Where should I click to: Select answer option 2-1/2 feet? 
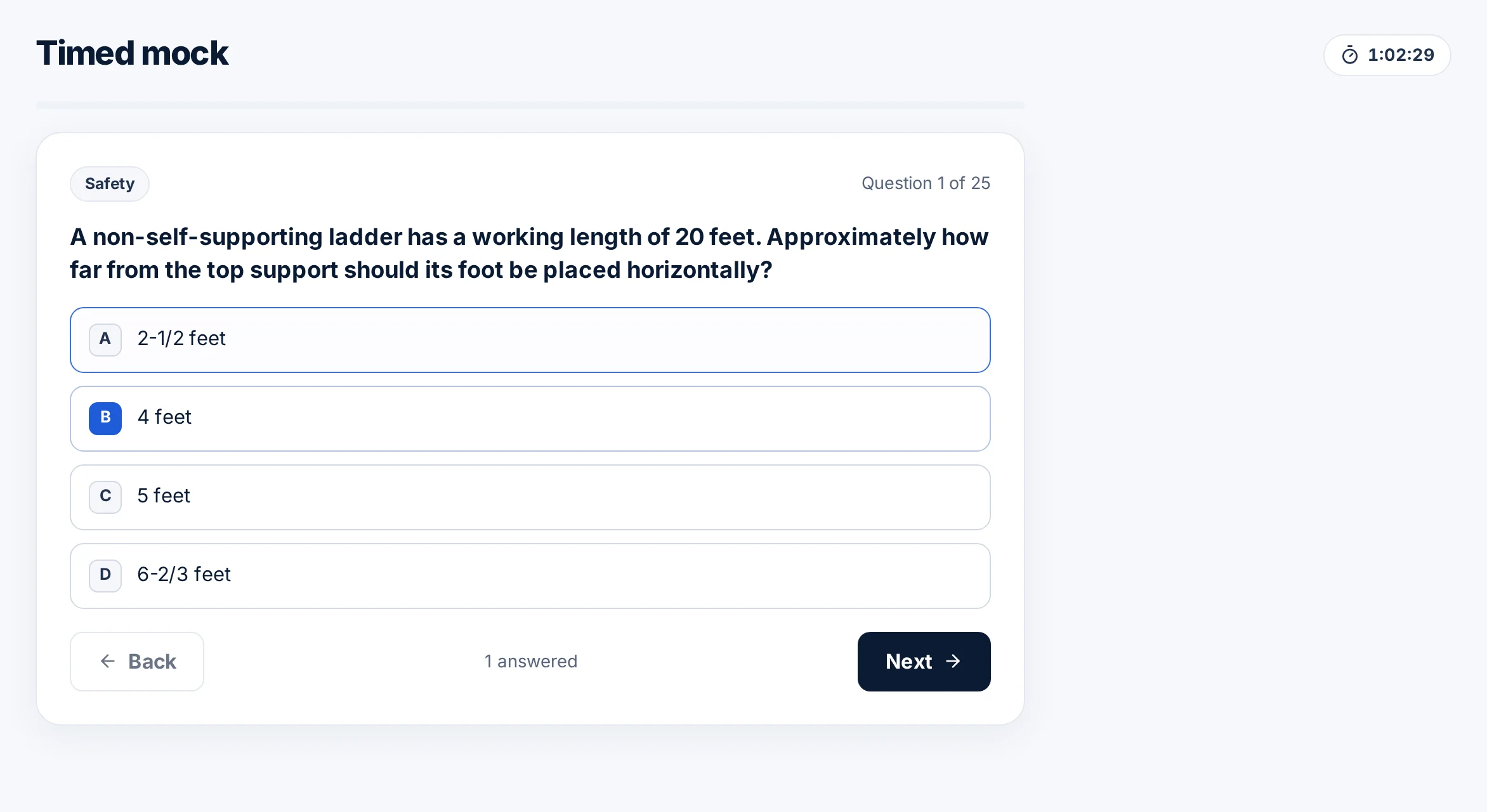coord(530,340)
